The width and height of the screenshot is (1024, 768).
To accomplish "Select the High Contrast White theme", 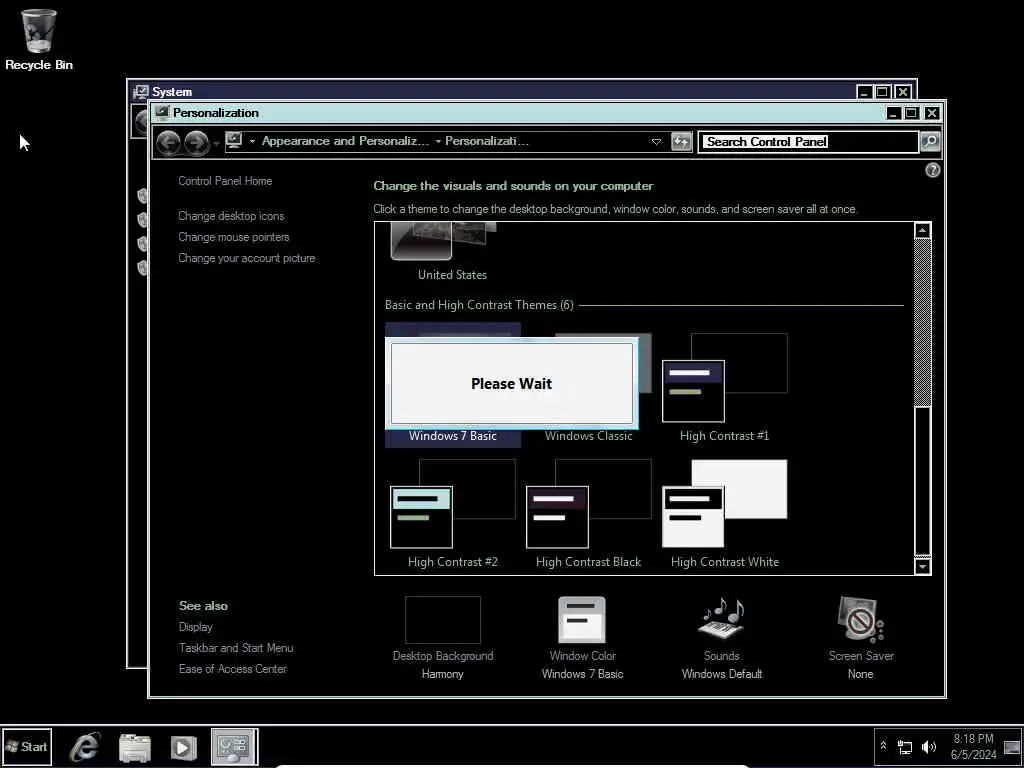I will (x=724, y=513).
